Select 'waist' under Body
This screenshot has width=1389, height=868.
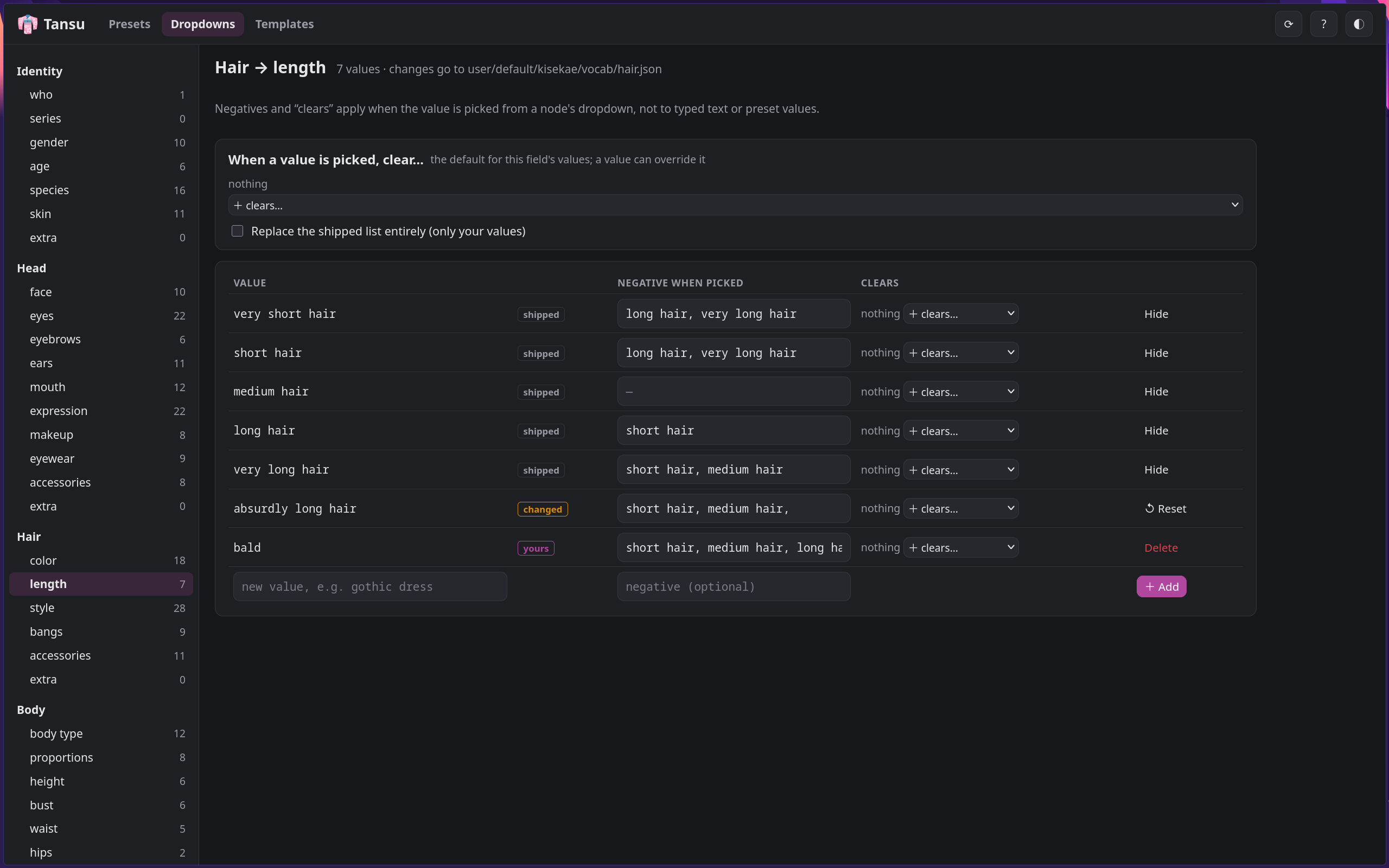pyautogui.click(x=101, y=828)
